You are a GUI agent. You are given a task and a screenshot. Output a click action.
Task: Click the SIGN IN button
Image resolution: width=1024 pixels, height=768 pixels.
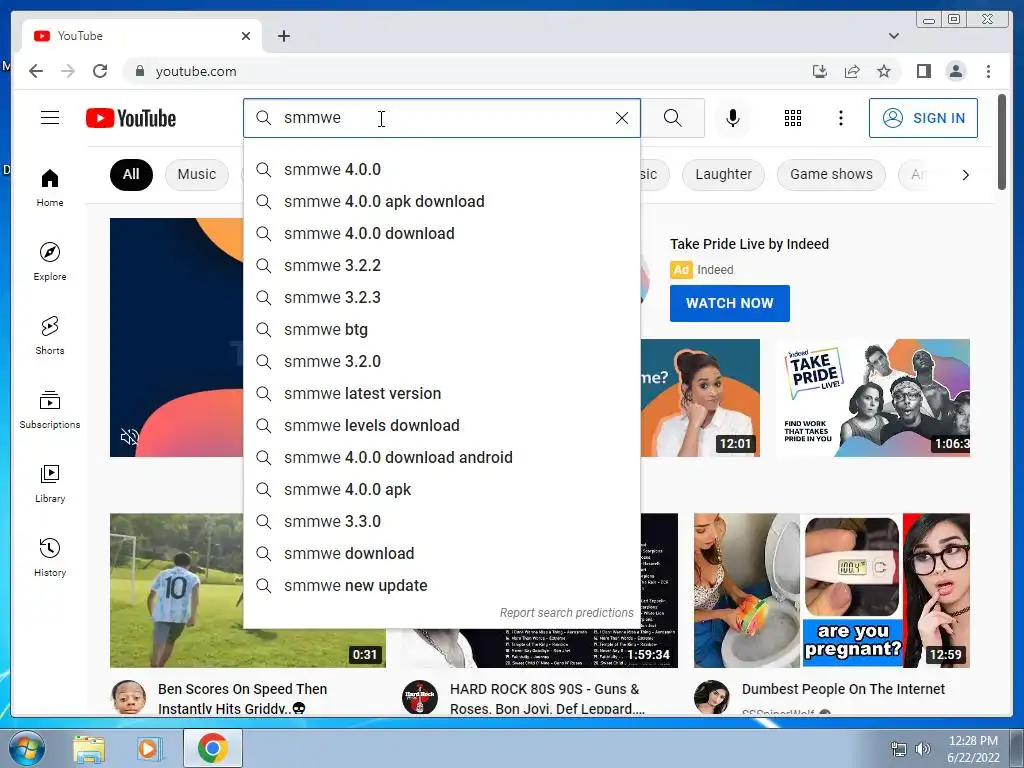923,118
